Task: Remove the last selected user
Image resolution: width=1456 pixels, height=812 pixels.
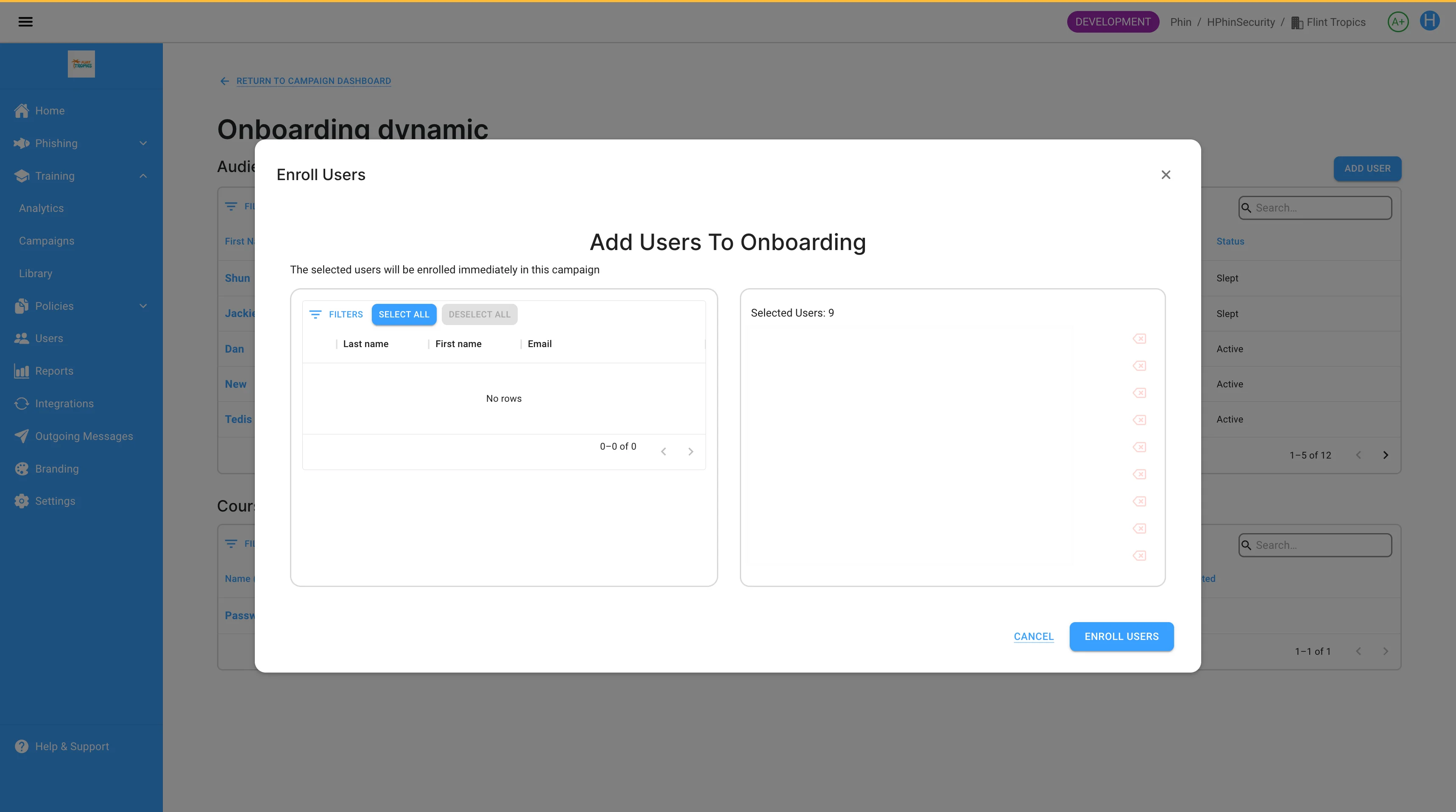Action: (x=1139, y=556)
